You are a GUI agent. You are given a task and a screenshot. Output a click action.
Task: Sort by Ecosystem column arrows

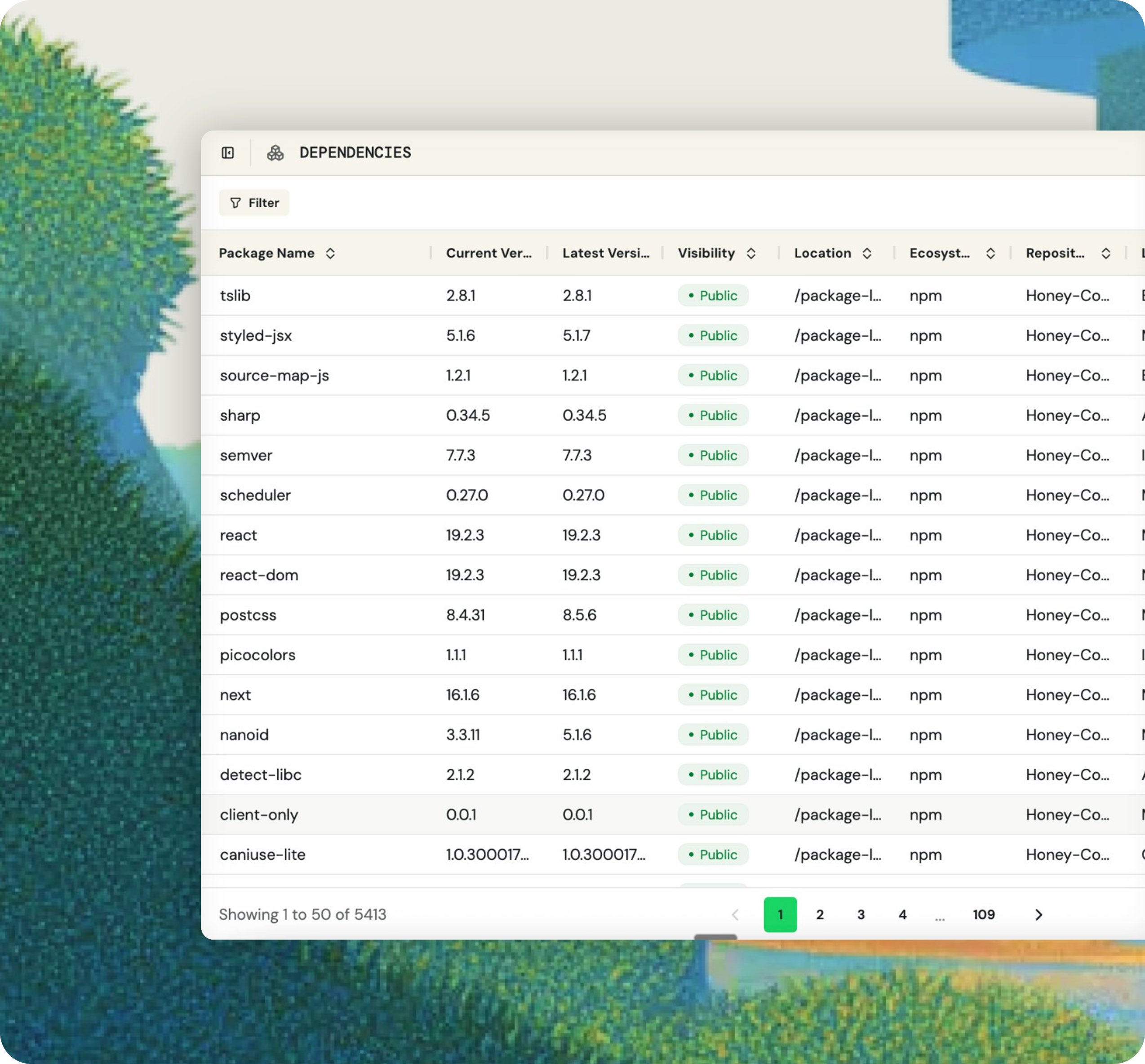[990, 254]
